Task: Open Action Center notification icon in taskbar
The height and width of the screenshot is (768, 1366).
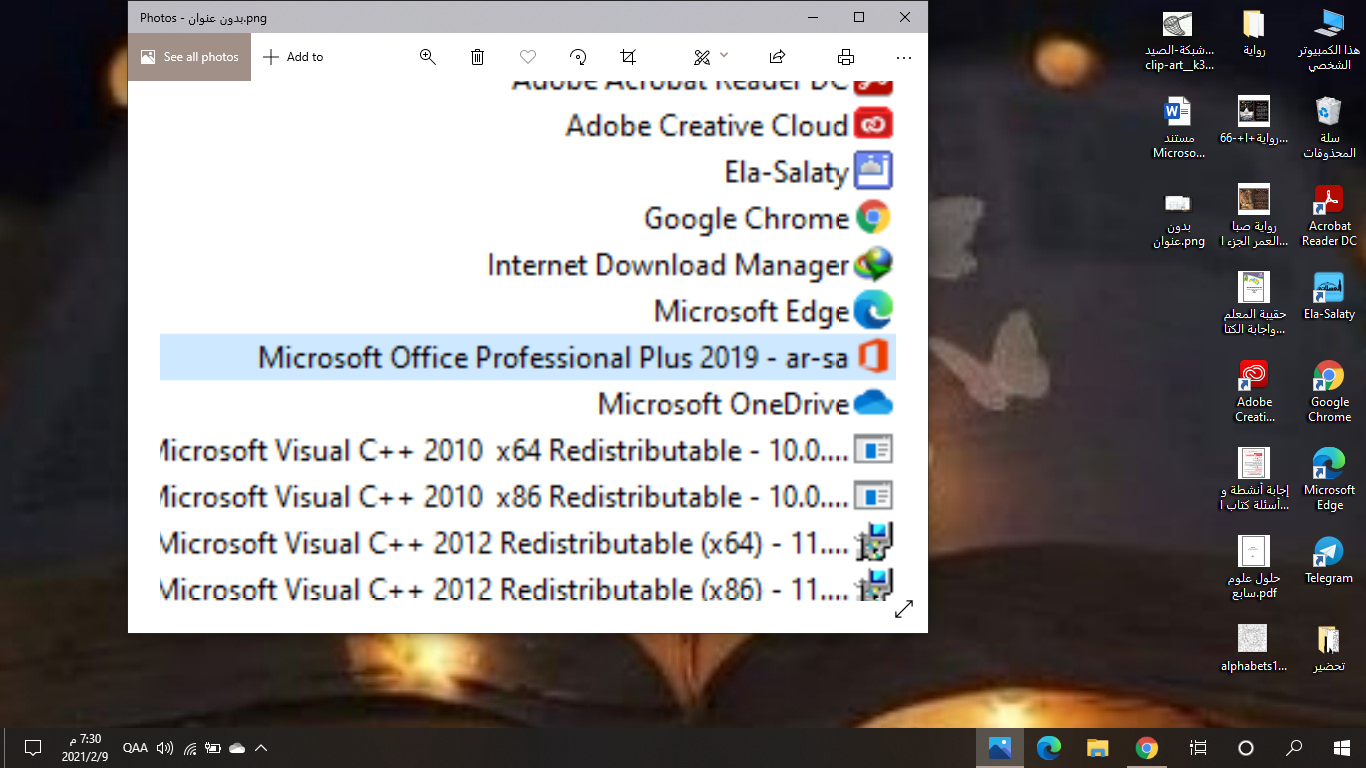Action: point(32,747)
